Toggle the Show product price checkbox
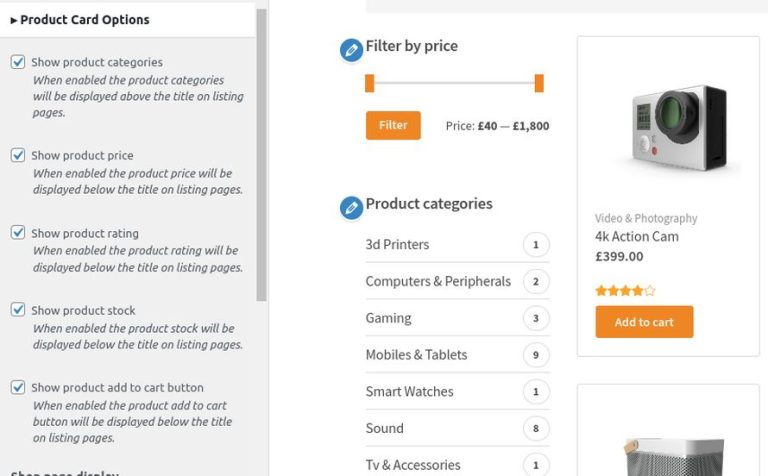 tap(18, 155)
